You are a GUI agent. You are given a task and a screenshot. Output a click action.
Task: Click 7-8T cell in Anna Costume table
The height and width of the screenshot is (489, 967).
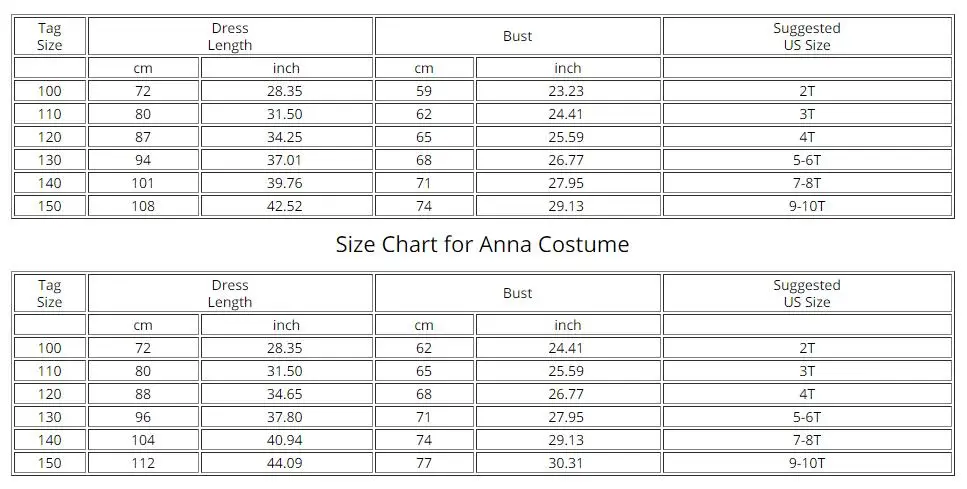coord(806,440)
